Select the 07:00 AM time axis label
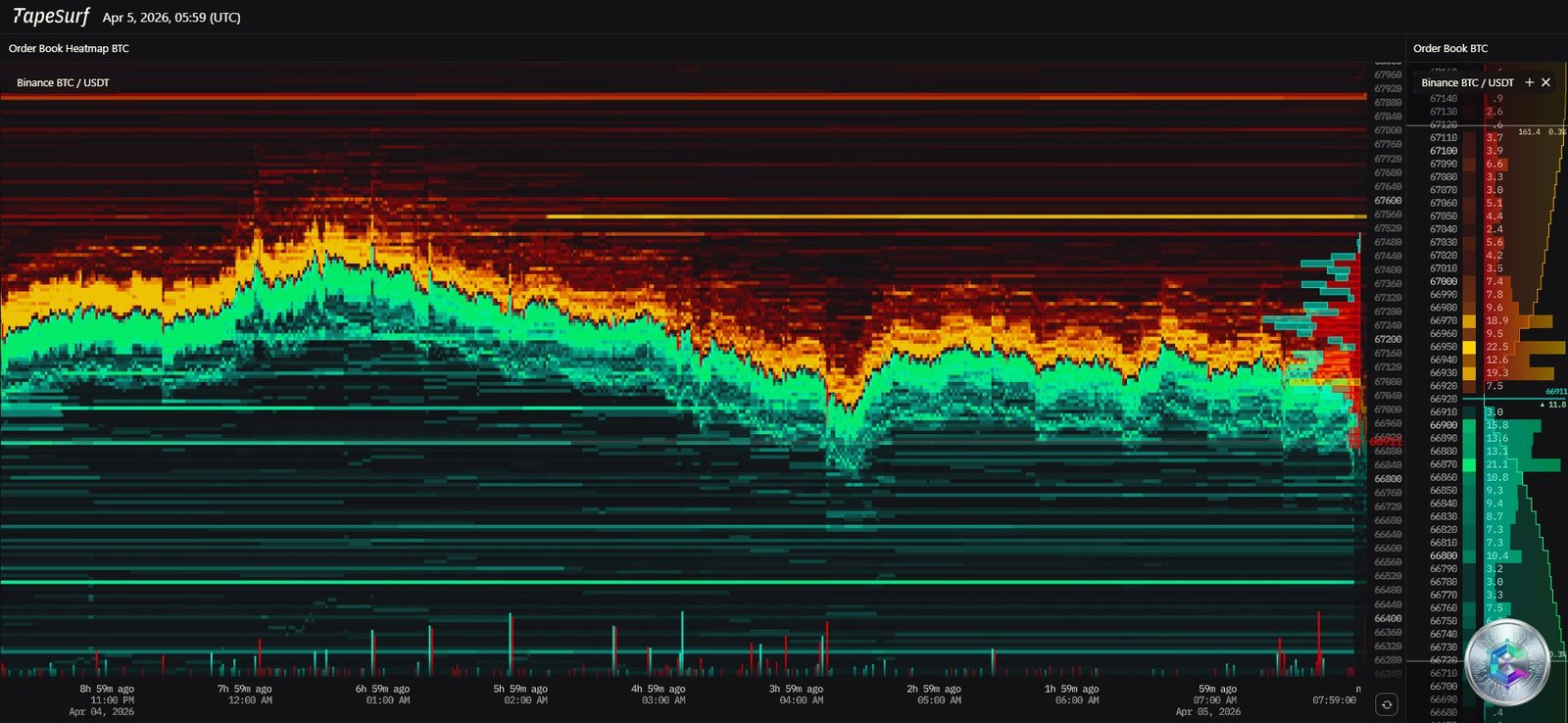The width and height of the screenshot is (1568, 723). click(x=1214, y=700)
